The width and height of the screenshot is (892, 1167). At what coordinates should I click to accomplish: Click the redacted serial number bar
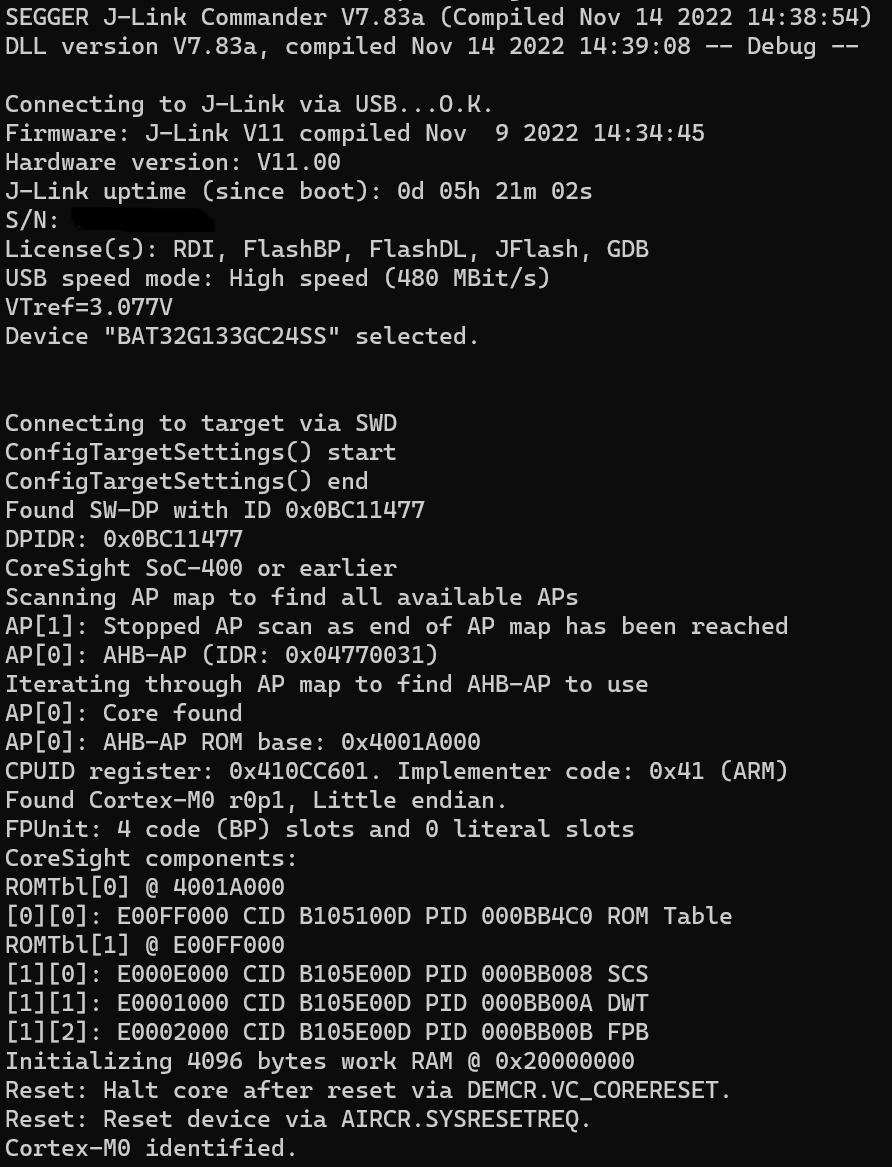[142, 220]
